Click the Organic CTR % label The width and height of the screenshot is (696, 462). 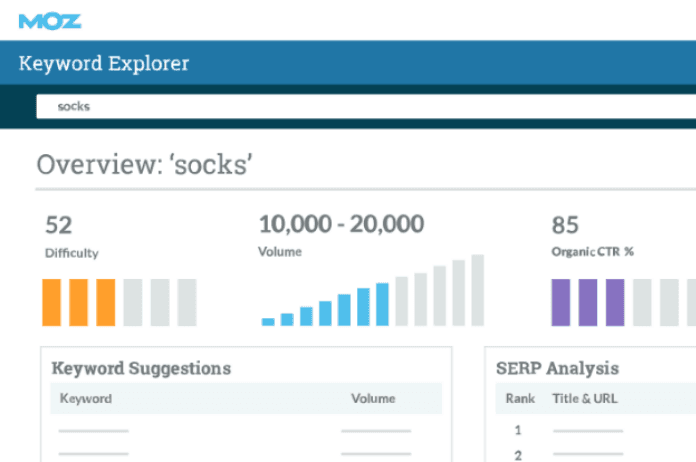click(593, 252)
